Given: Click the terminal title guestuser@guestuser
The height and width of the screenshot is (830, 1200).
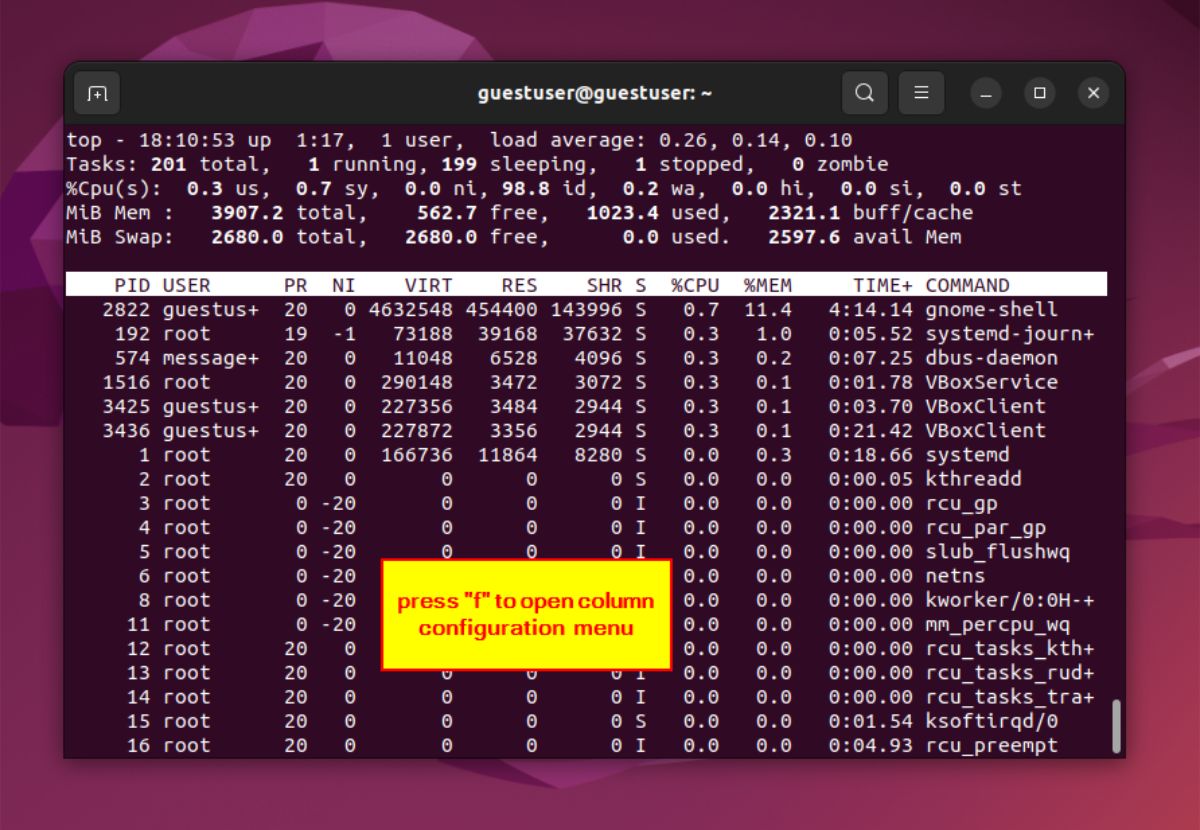Looking at the screenshot, I should (593, 92).
